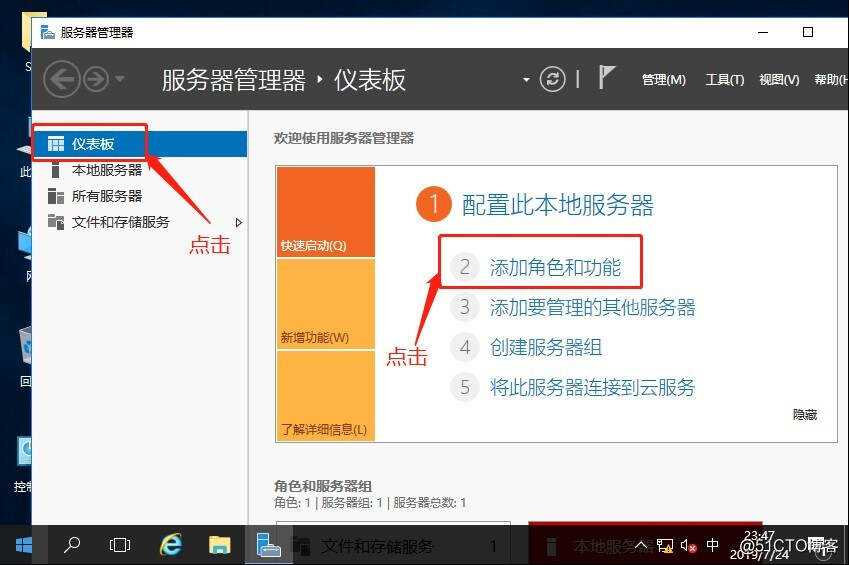Select 文件和存储服务 in the sidebar
Image resolution: width=849 pixels, height=565 pixels.
[x=140, y=222]
